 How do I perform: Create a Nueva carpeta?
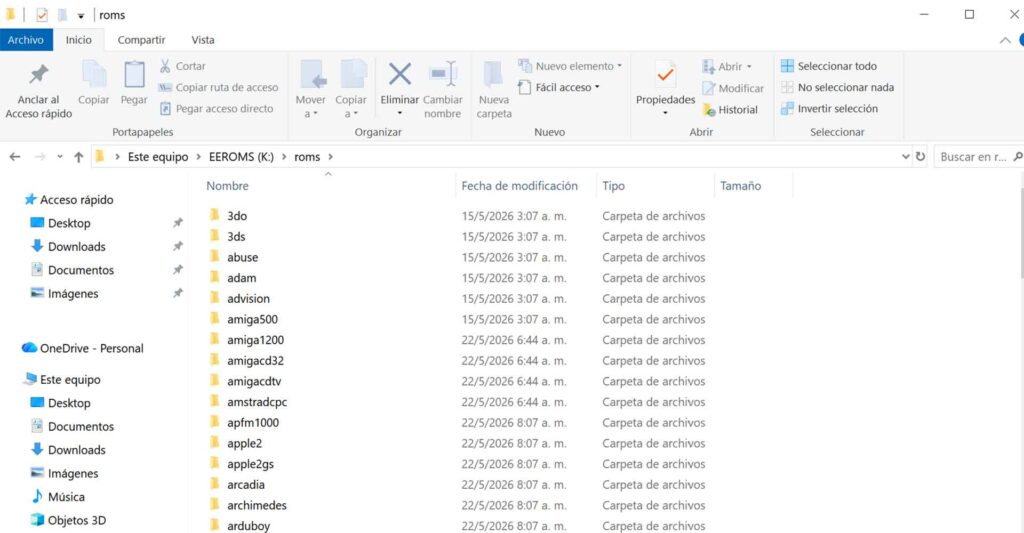[494, 89]
